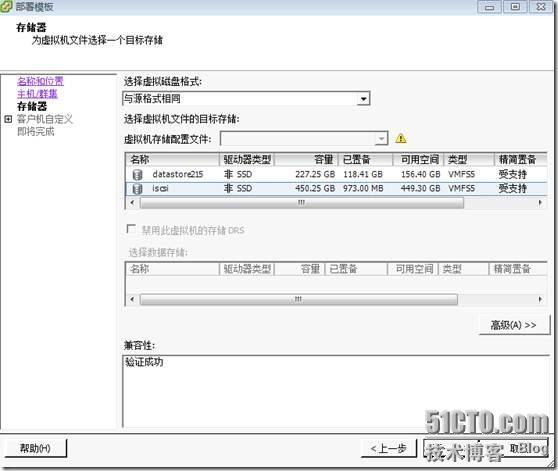Toggle the disable storage DRS checkbox
The height and width of the screenshot is (471, 558).
pos(131,229)
